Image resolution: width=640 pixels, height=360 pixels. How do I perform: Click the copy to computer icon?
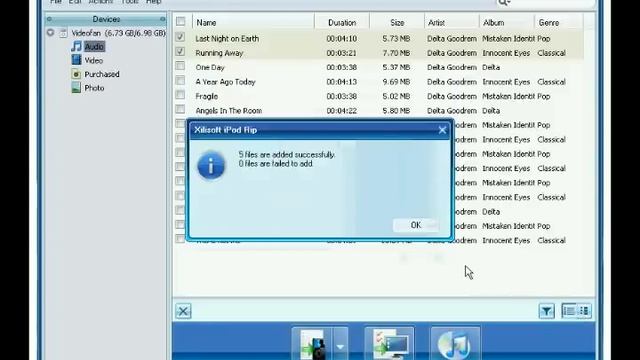(389, 344)
